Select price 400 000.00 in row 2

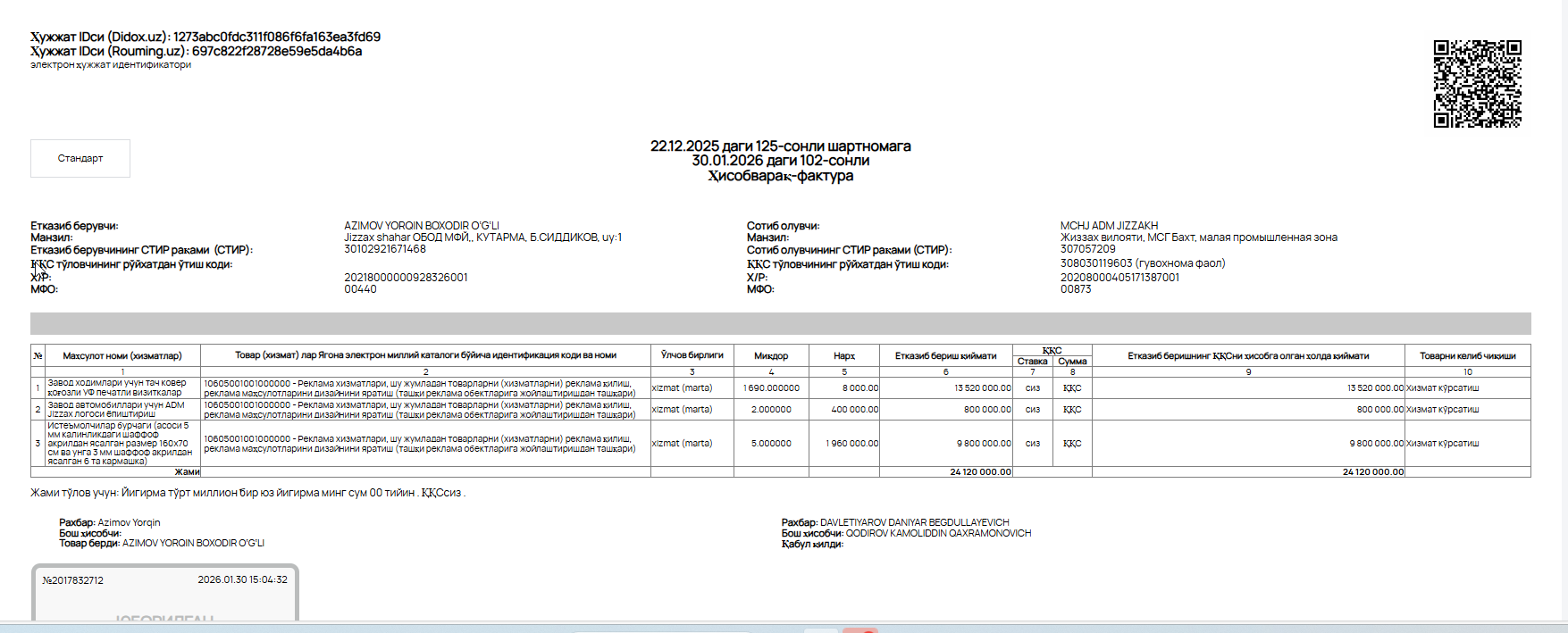tap(855, 410)
